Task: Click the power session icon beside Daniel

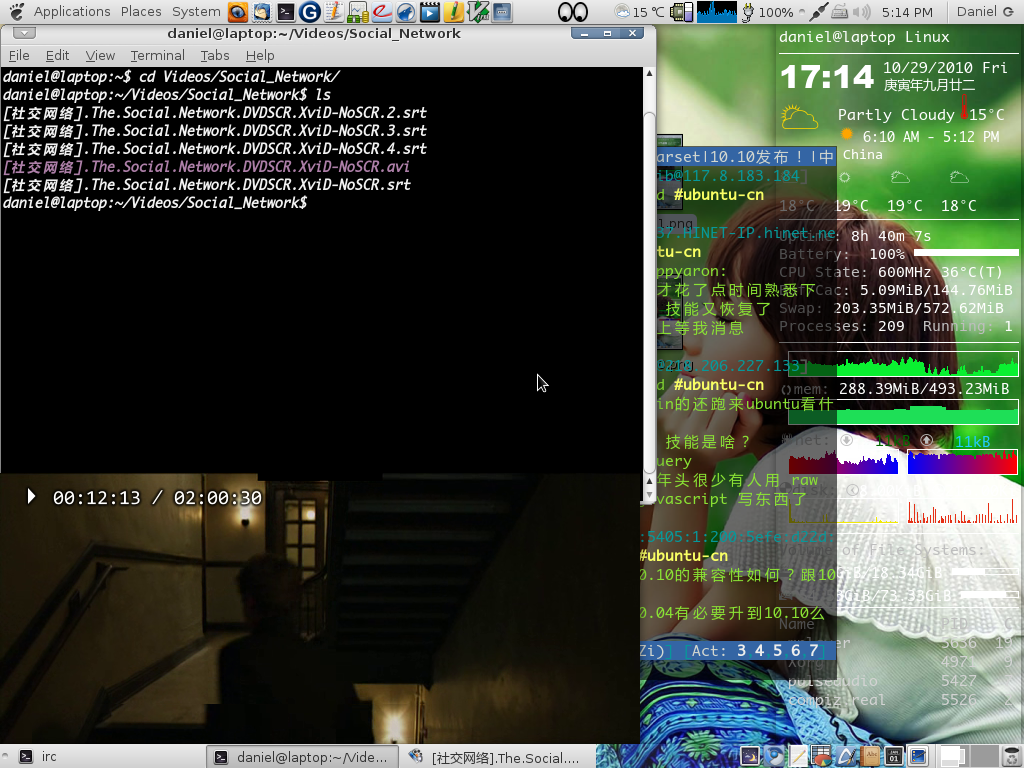Action: [1008, 12]
